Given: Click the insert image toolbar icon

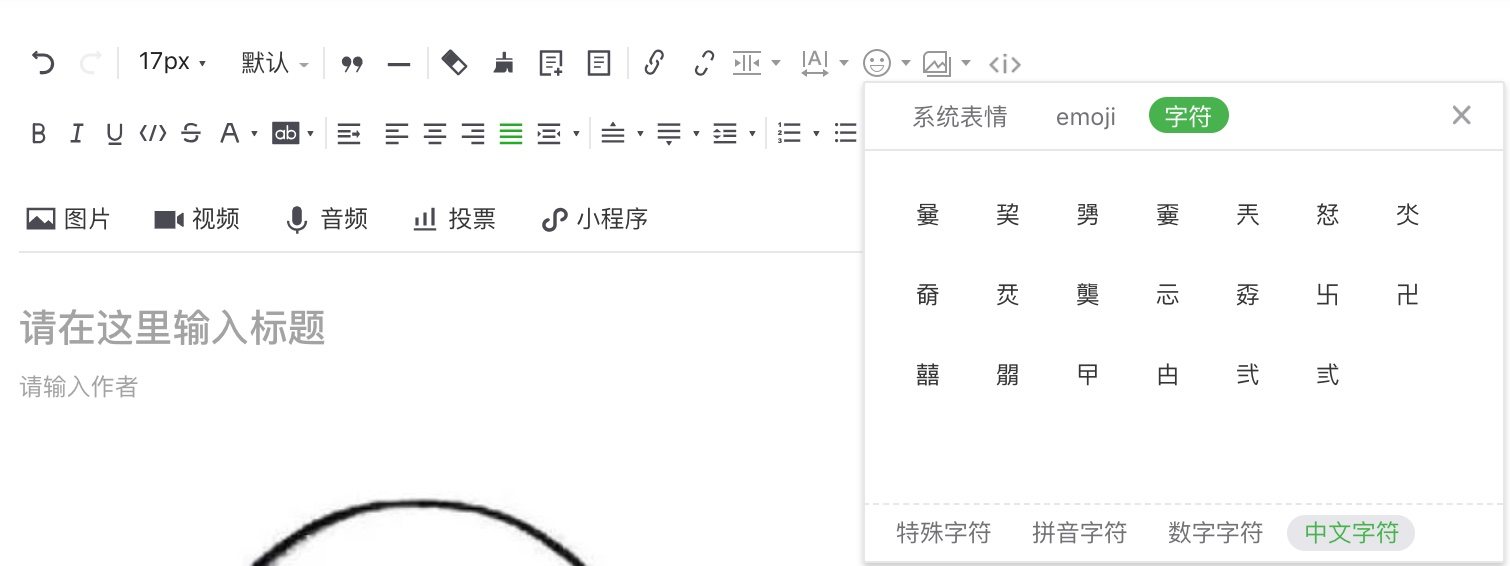Looking at the screenshot, I should point(937,63).
